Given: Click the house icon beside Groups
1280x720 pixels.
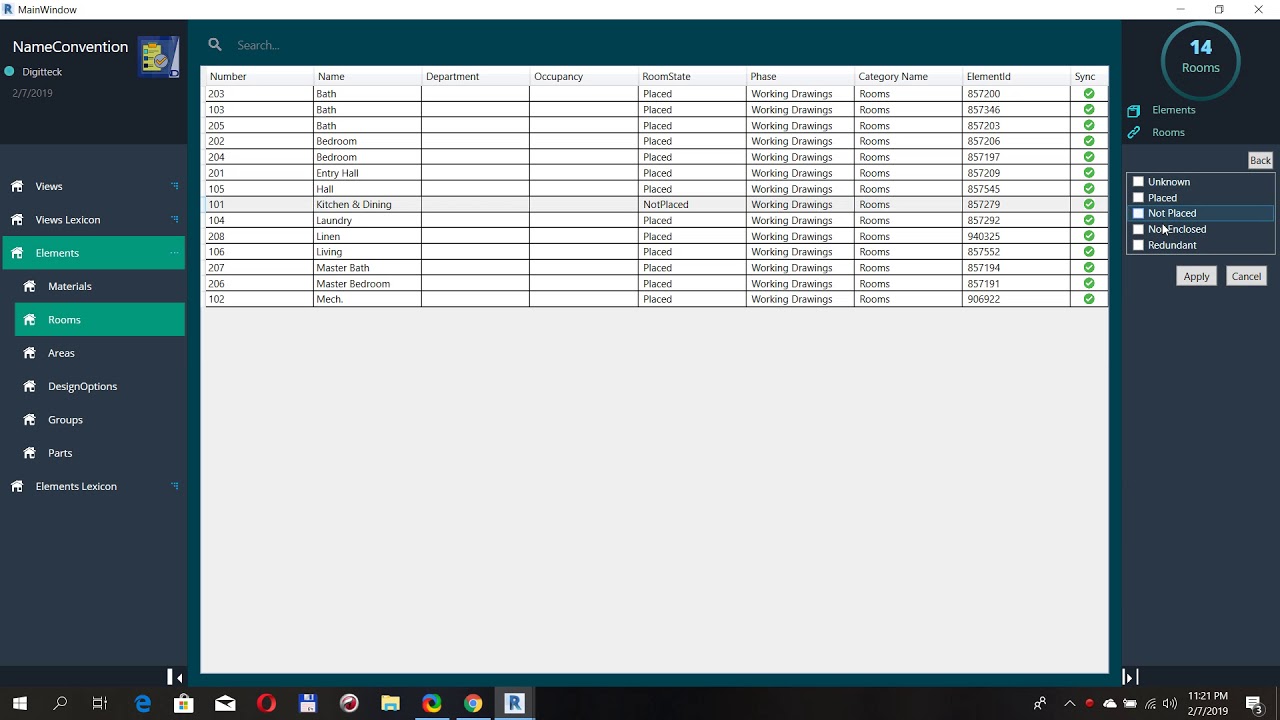Looking at the screenshot, I should point(29,419).
